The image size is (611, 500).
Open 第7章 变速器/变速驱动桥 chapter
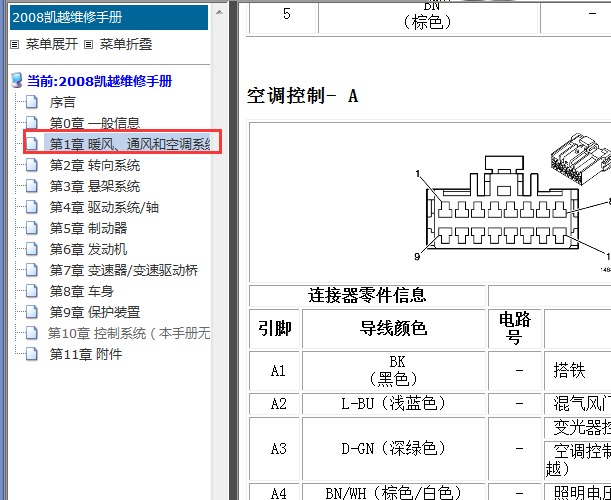pos(124,270)
